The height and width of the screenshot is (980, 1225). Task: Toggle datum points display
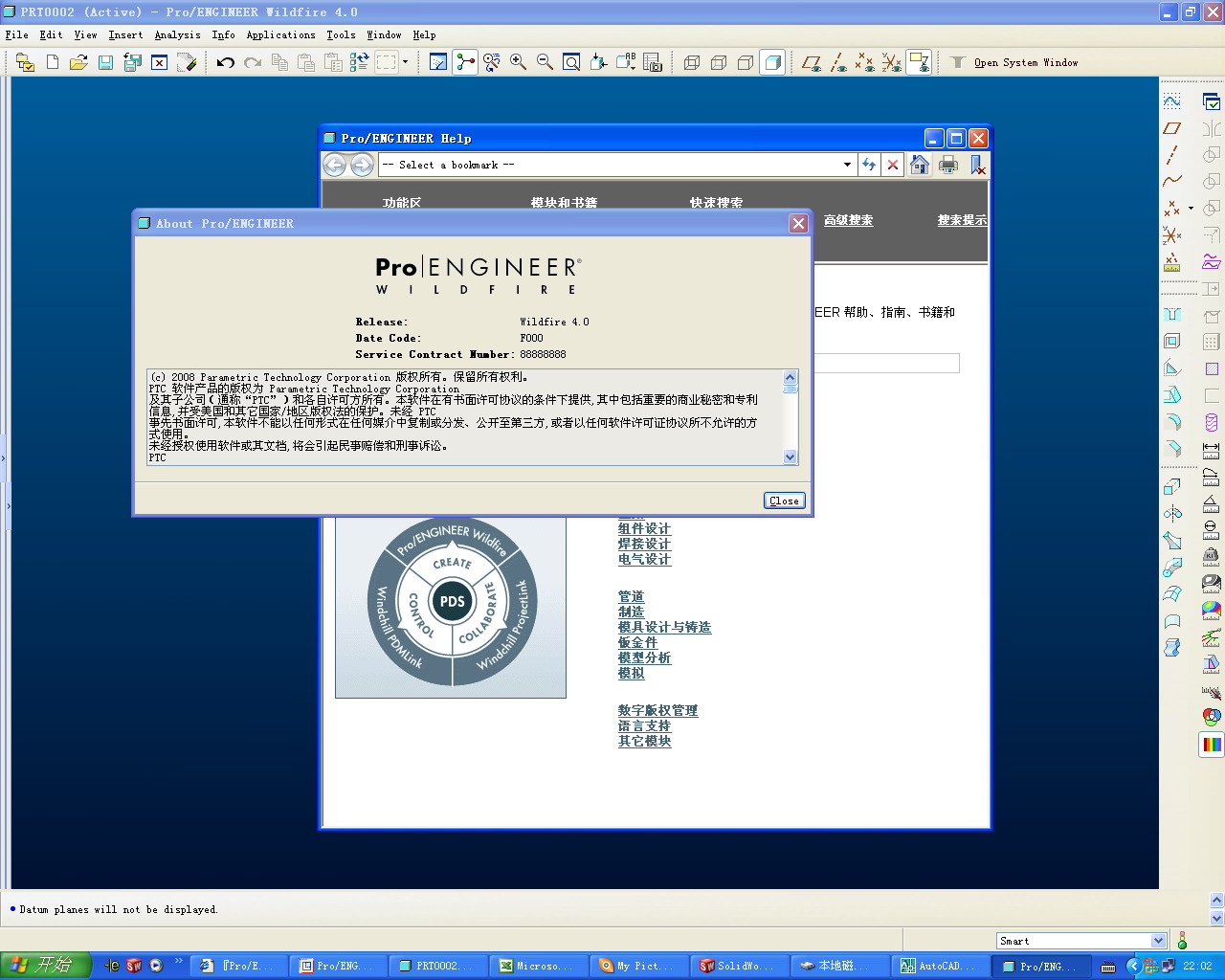click(x=865, y=63)
